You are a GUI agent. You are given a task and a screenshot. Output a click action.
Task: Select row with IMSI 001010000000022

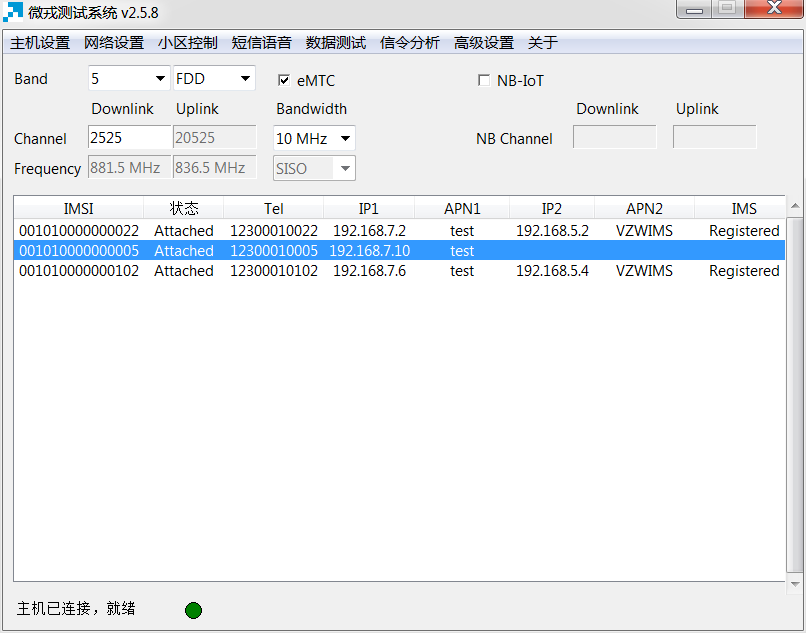pyautogui.click(x=399, y=230)
